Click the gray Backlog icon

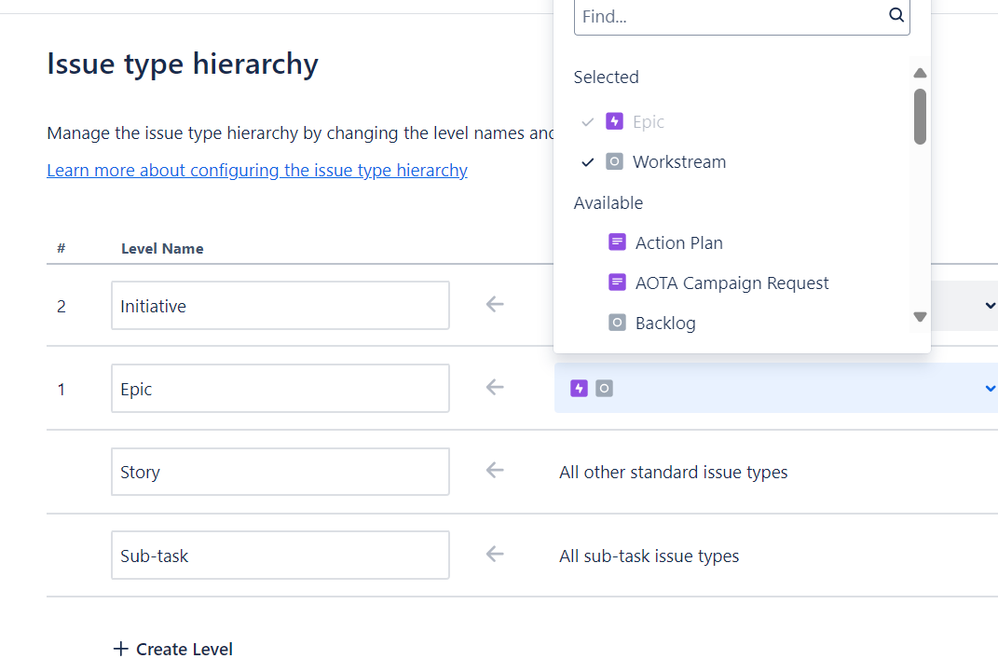coord(617,323)
